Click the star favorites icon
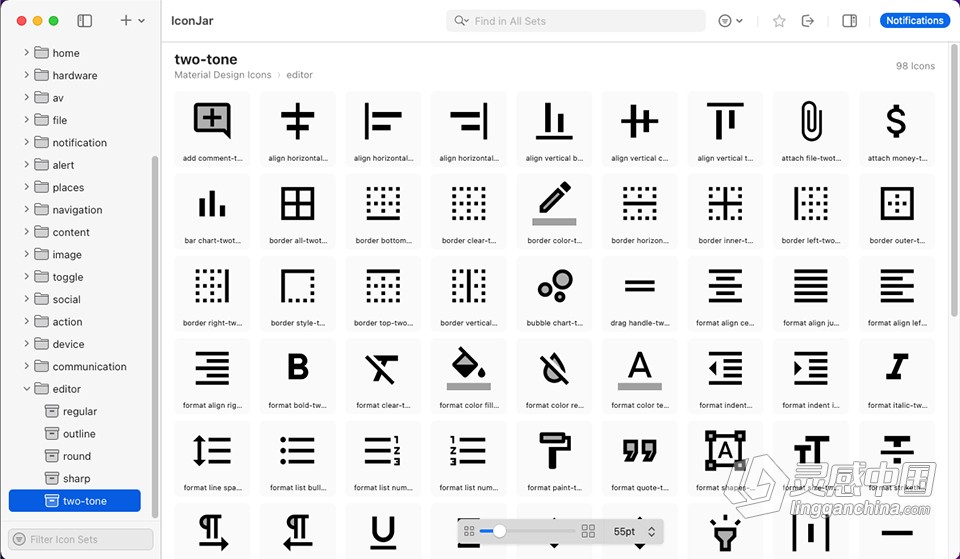The height and width of the screenshot is (559, 960). (779, 21)
